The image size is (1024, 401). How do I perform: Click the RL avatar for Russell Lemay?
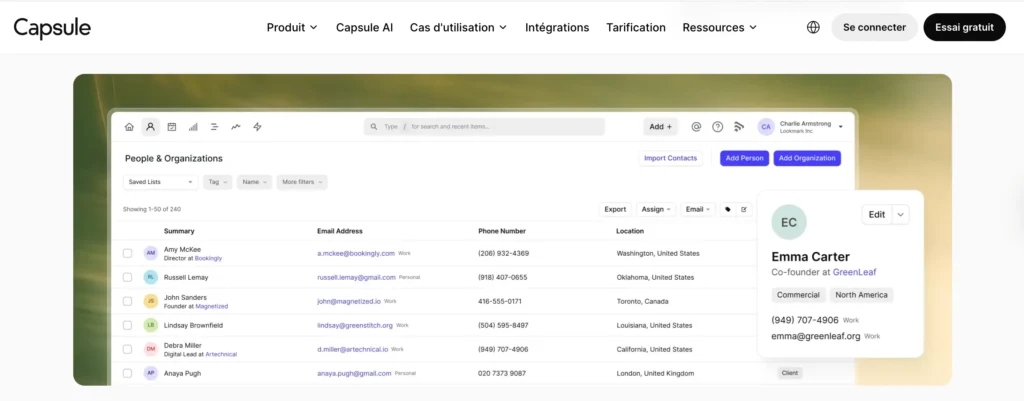[x=151, y=277]
